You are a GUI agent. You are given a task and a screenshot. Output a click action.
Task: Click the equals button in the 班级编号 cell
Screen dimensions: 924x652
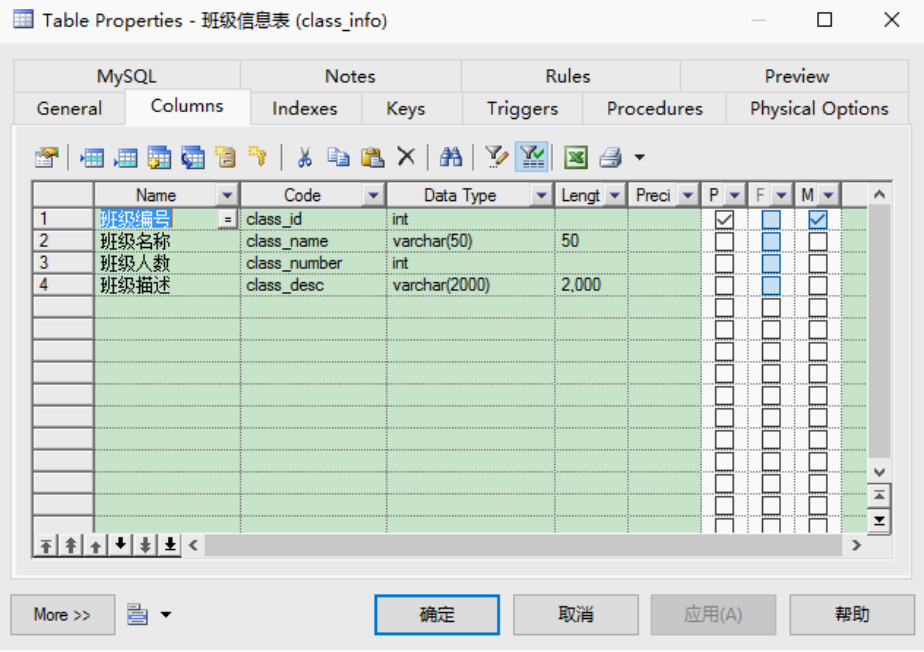click(227, 219)
